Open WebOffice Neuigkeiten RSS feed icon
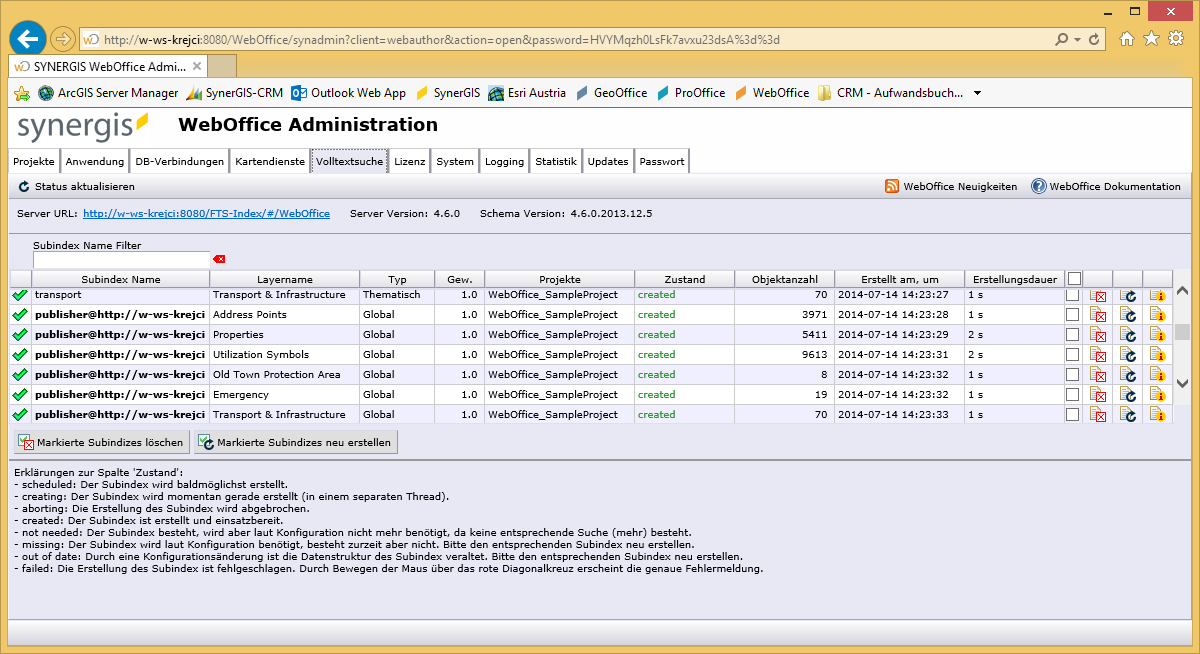Viewport: 1200px width, 654px height. [x=890, y=185]
